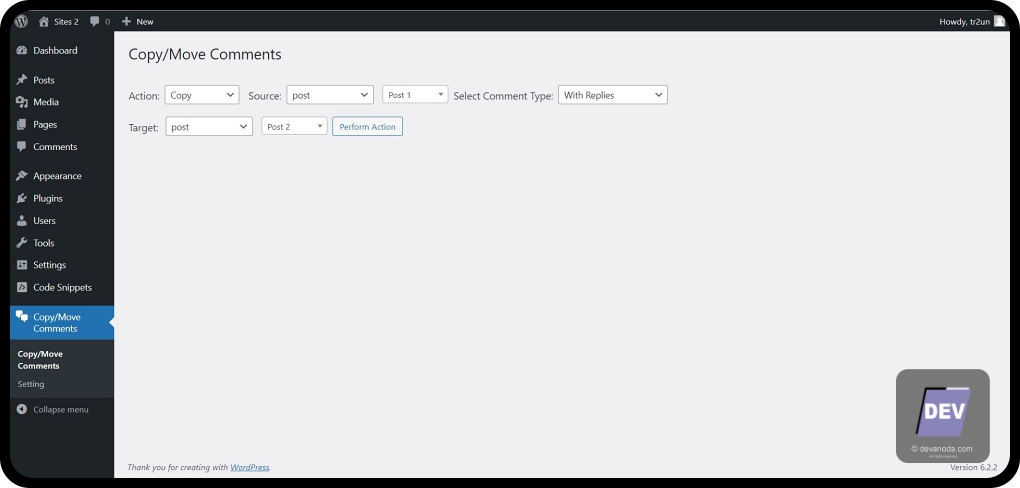Viewport: 1020px width, 488px height.
Task: Click the Plugins plug icon
Action: pyautogui.click(x=21, y=198)
